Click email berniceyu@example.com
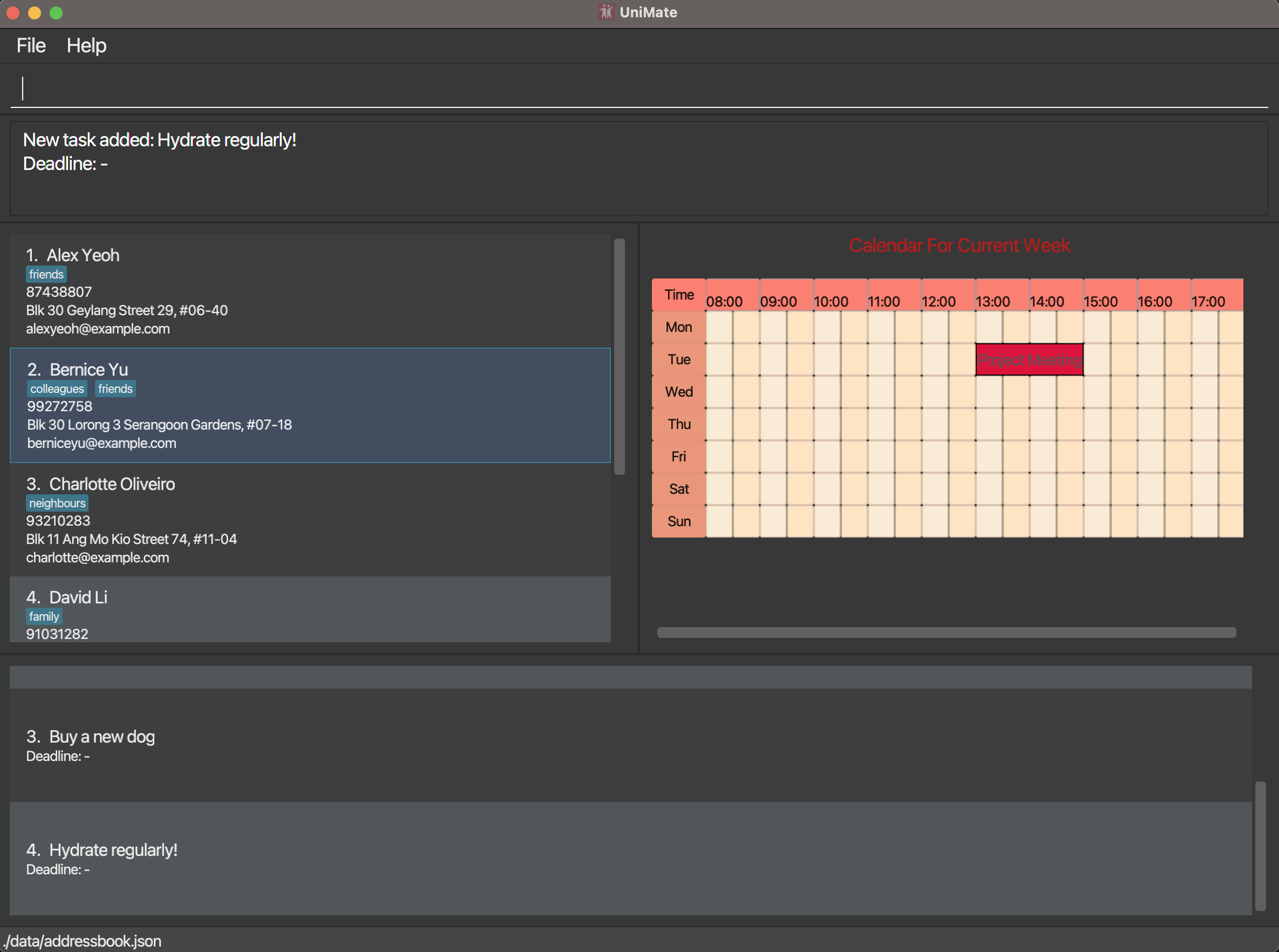1279x952 pixels. (101, 443)
